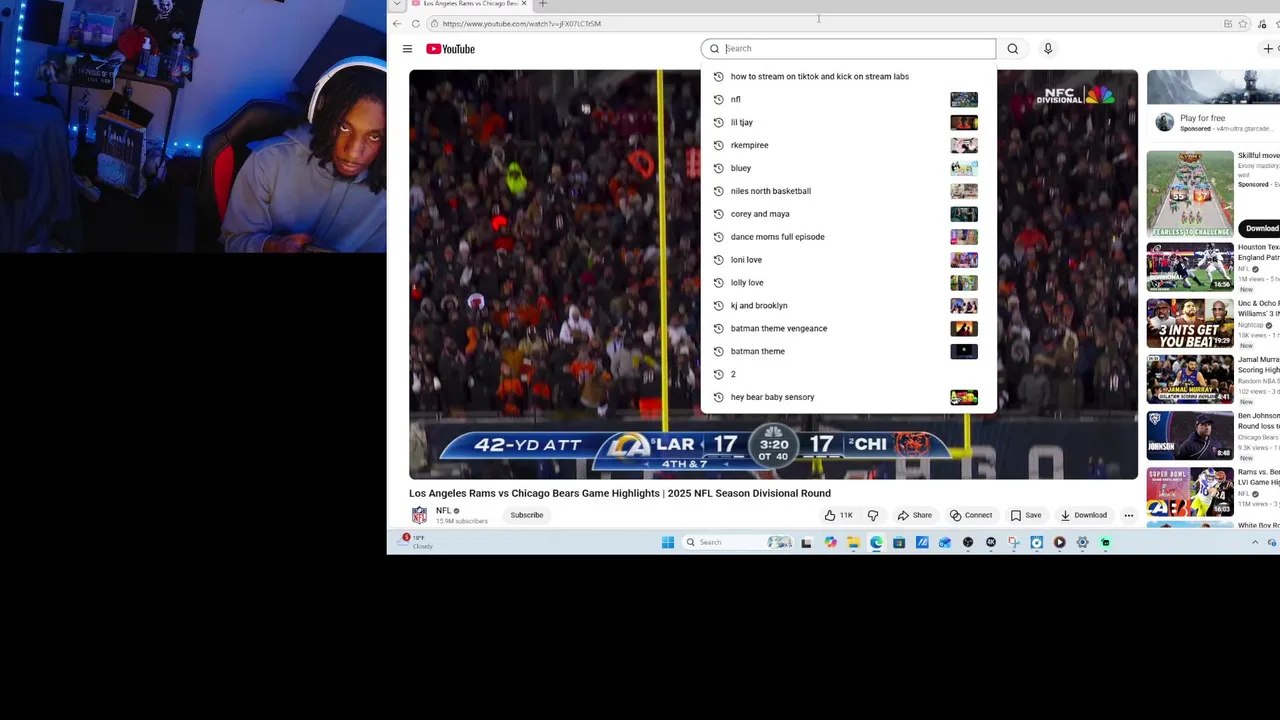Viewport: 1280px width, 720px height.
Task: Open Task View from taskbar
Action: pyautogui.click(x=806, y=542)
